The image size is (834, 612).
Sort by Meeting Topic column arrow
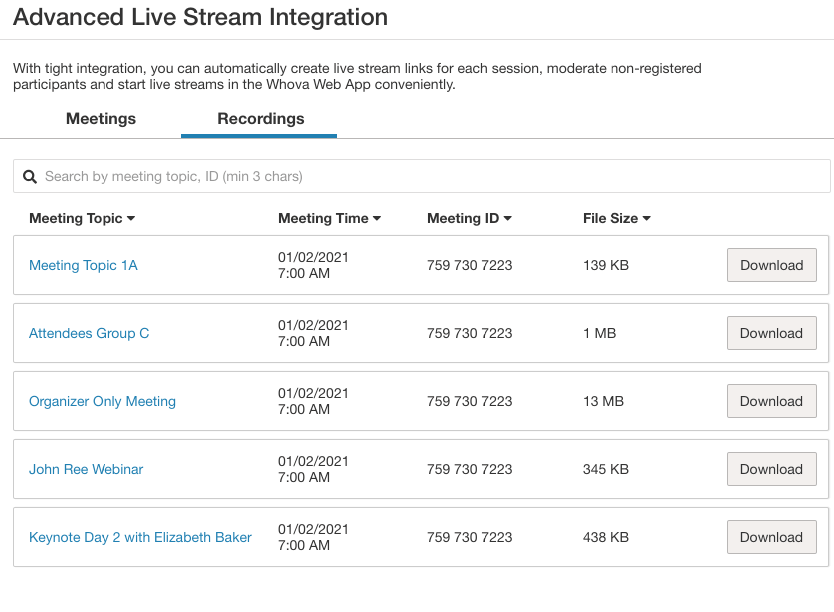coord(131,219)
